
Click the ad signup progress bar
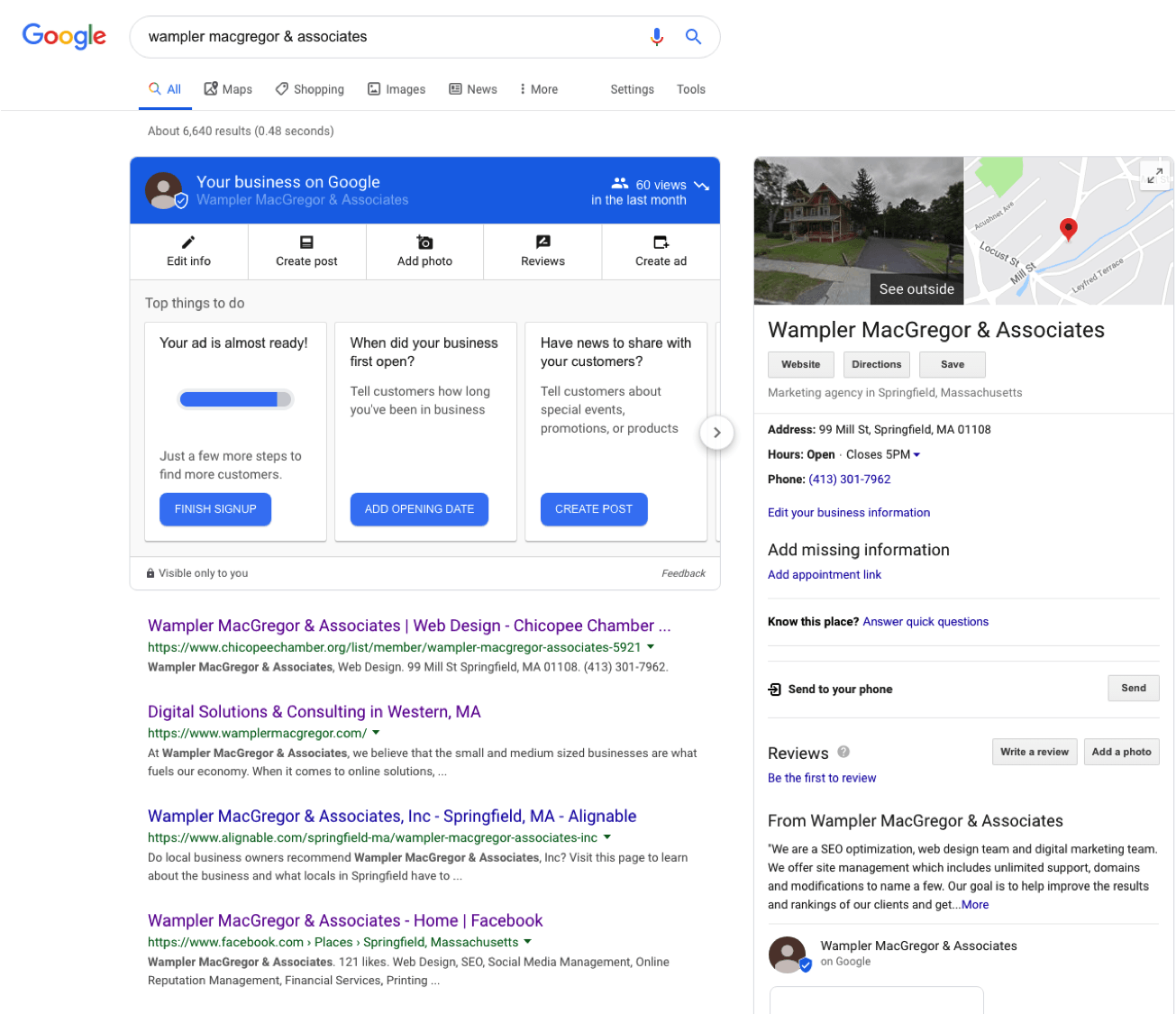click(x=235, y=399)
